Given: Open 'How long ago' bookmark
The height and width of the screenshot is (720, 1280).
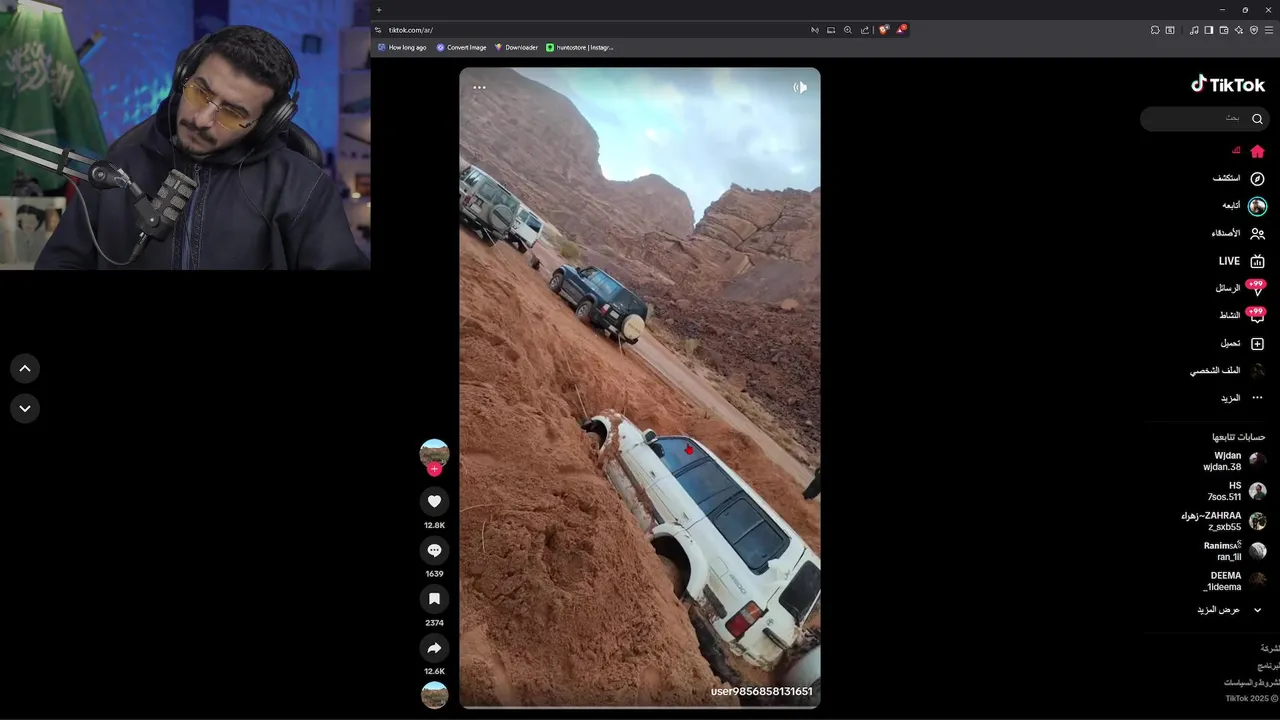Looking at the screenshot, I should click(402, 47).
